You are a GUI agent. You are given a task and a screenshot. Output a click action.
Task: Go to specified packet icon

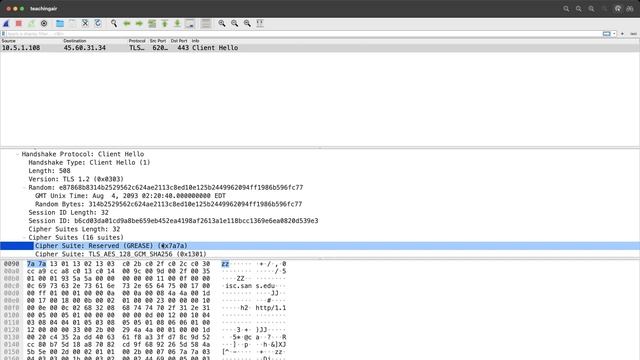[152, 24]
